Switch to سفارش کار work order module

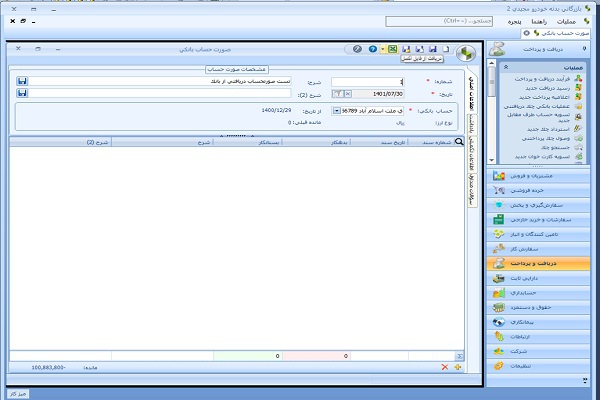pos(538,249)
